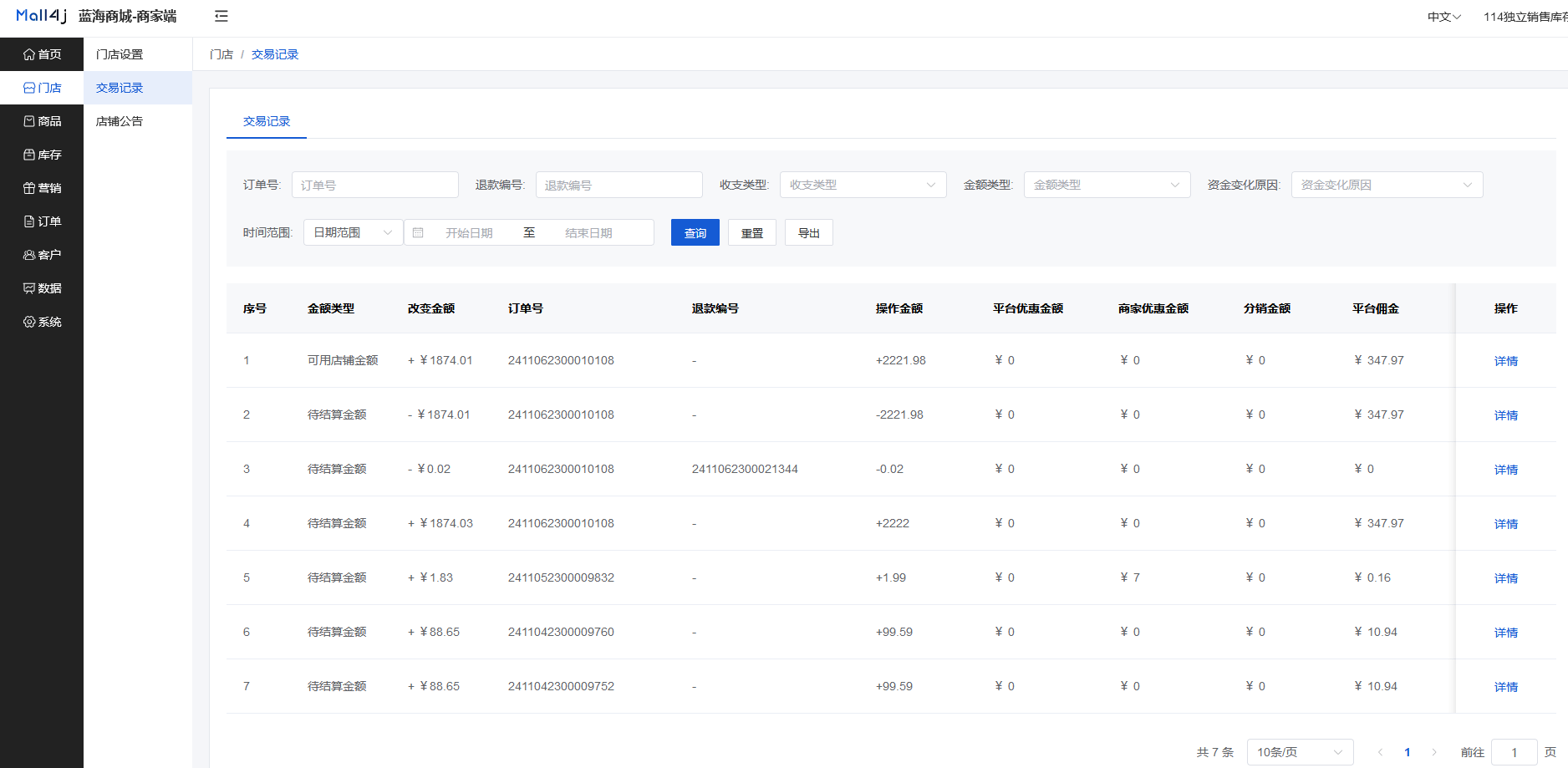Open 详情 for order 2411042300009760

point(1506,633)
